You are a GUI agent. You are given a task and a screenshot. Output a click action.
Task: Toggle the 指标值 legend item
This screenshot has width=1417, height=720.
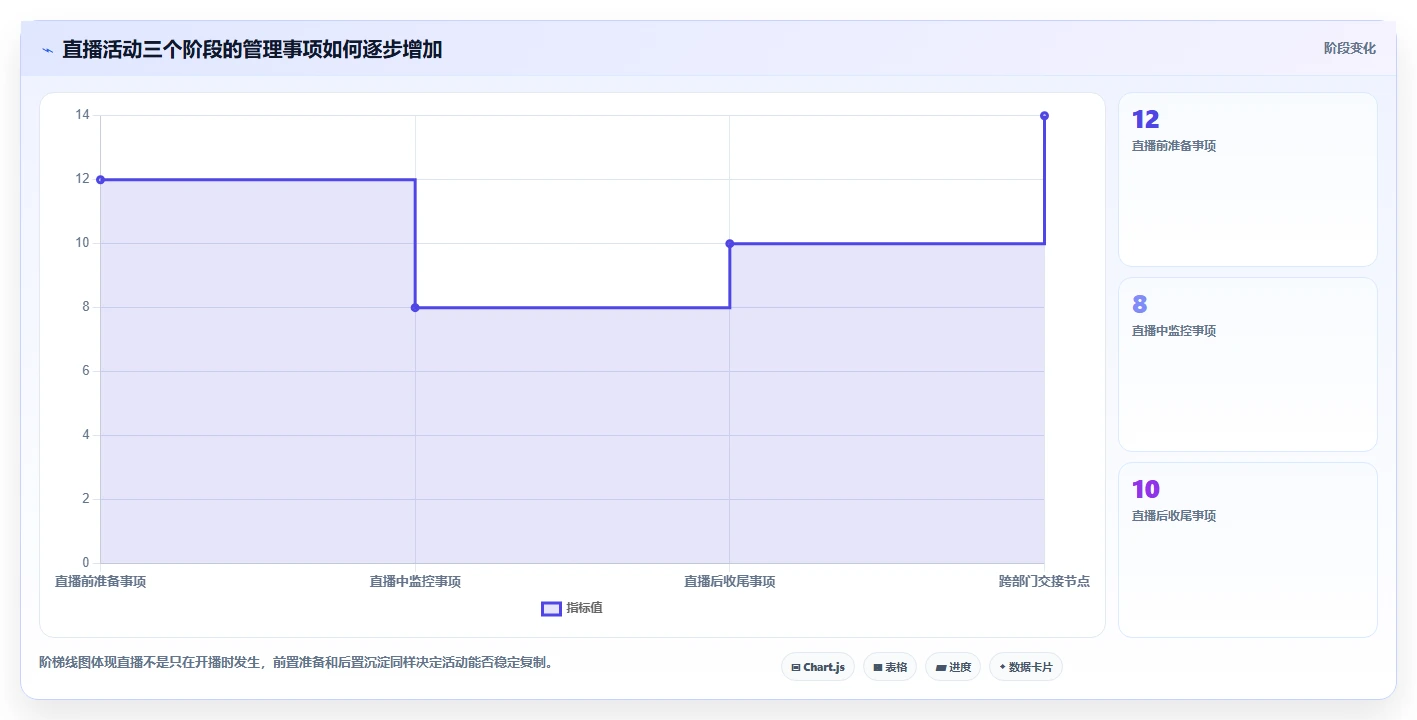pos(572,608)
